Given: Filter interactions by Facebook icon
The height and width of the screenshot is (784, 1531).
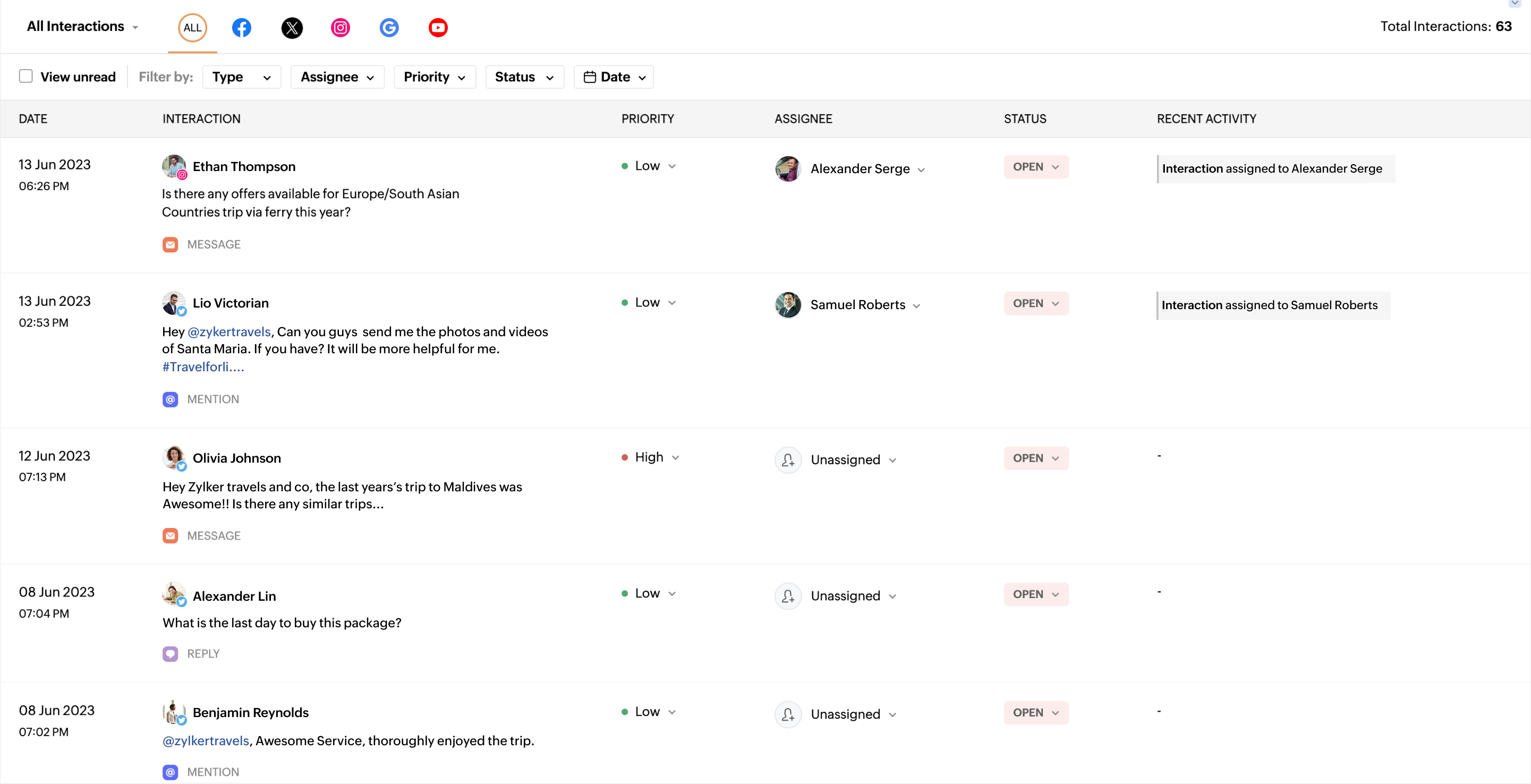Looking at the screenshot, I should click(x=241, y=28).
